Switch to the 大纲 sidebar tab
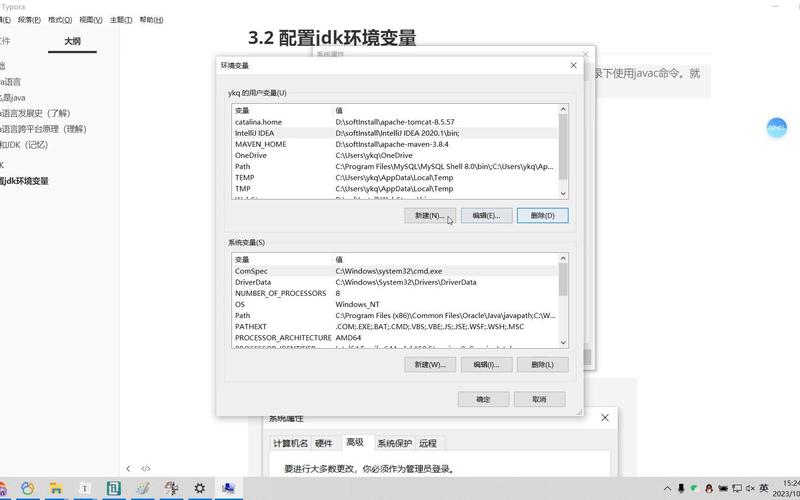This screenshot has width=800, height=500. pos(72,41)
